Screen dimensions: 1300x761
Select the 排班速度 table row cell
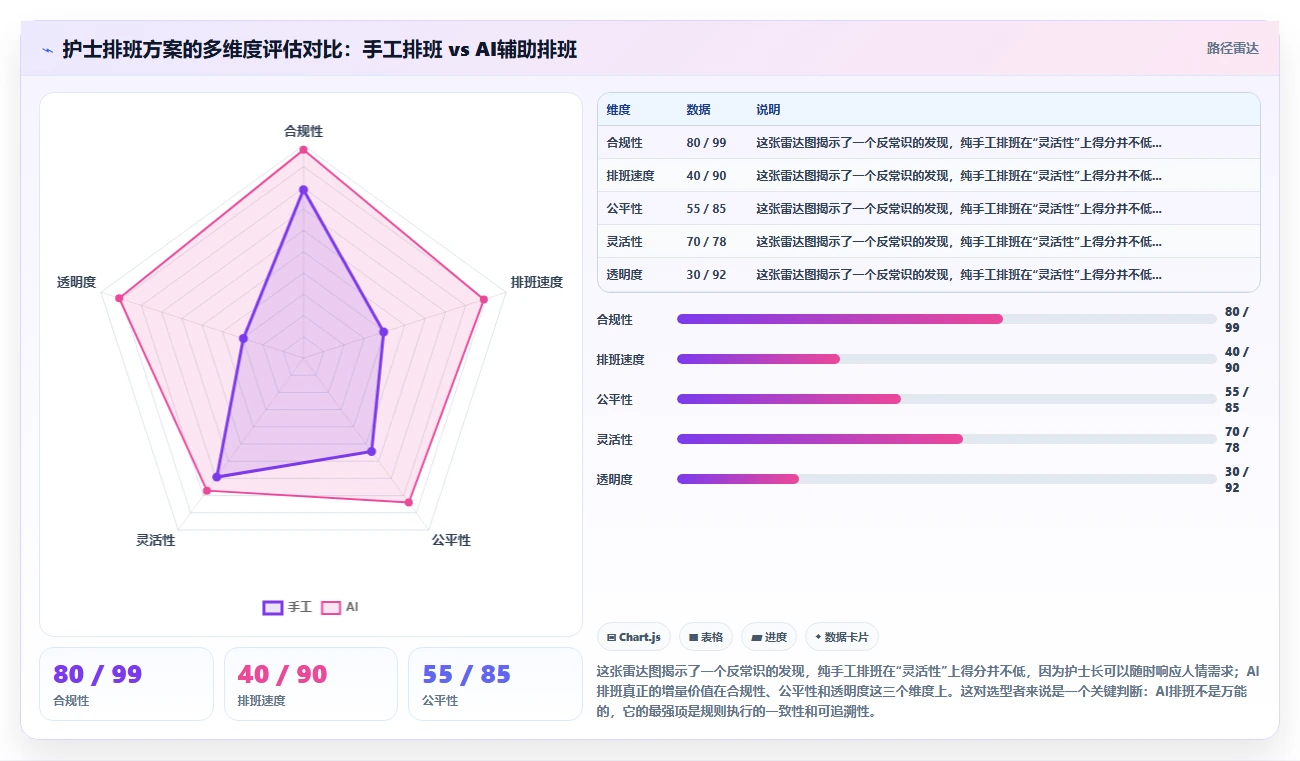click(x=630, y=176)
